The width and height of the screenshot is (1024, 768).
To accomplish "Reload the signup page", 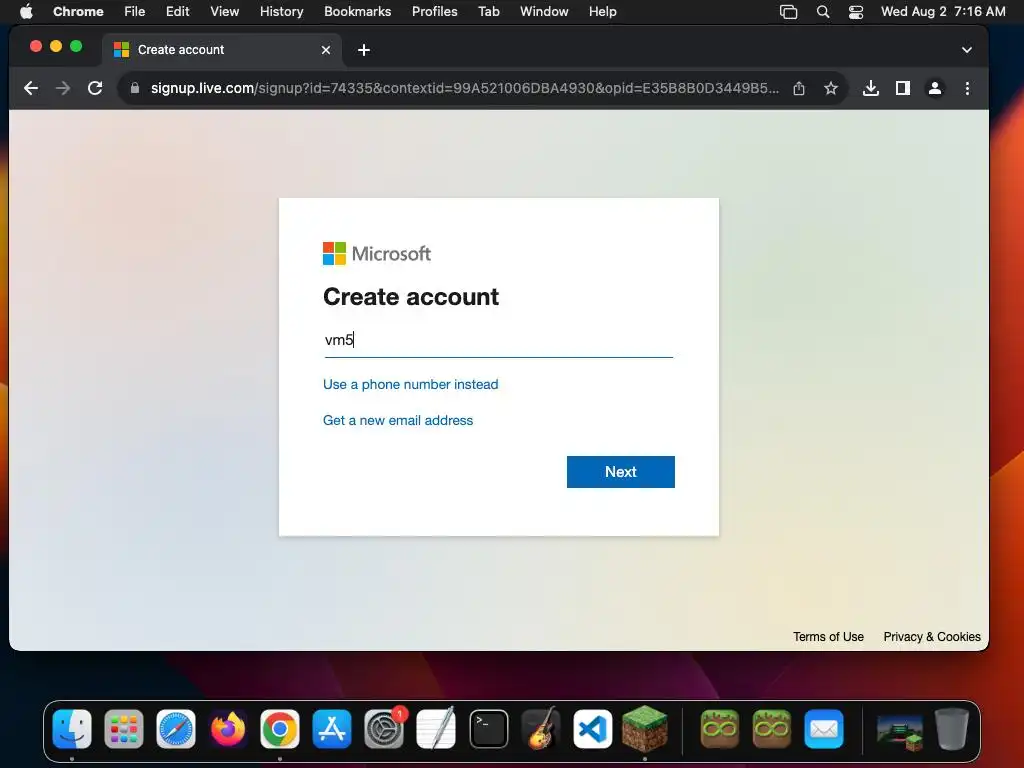I will 95,88.
